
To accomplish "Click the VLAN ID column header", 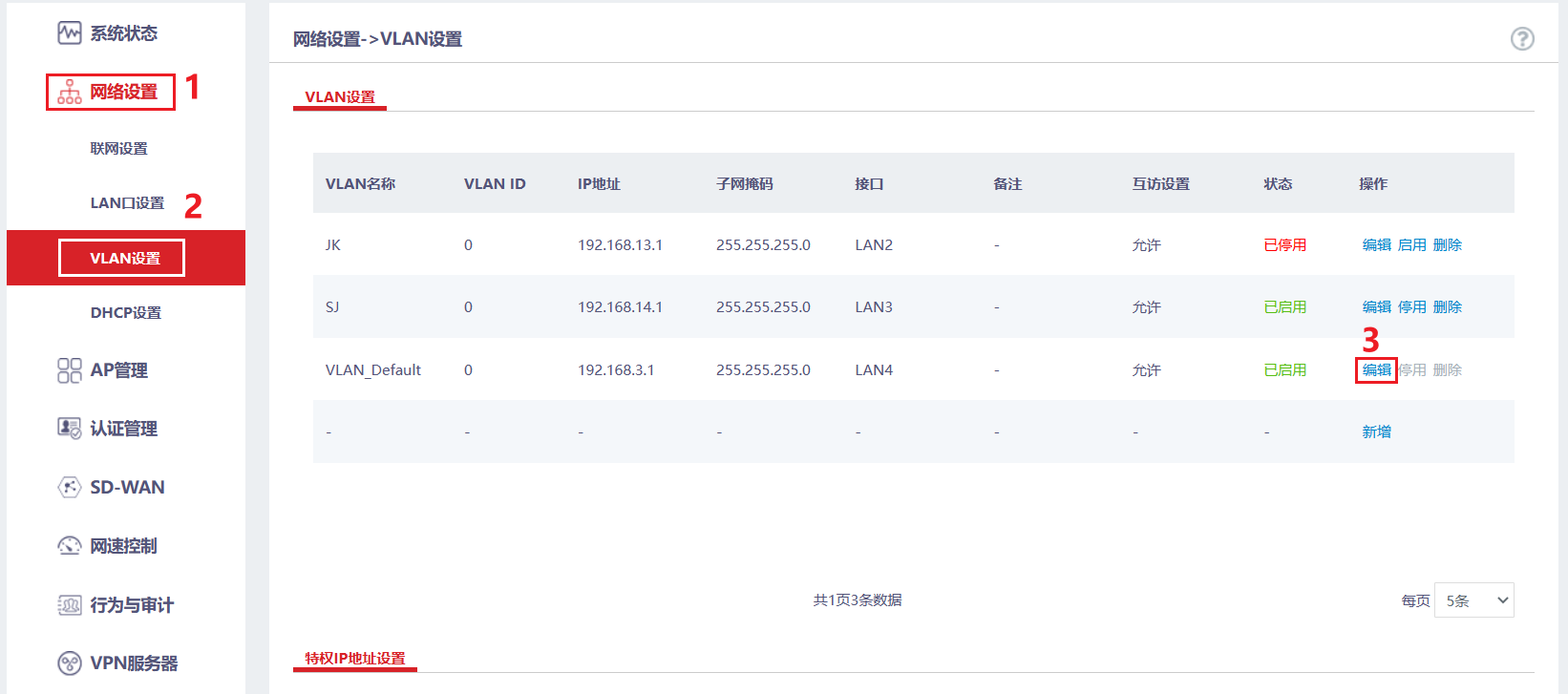I will (x=495, y=184).
